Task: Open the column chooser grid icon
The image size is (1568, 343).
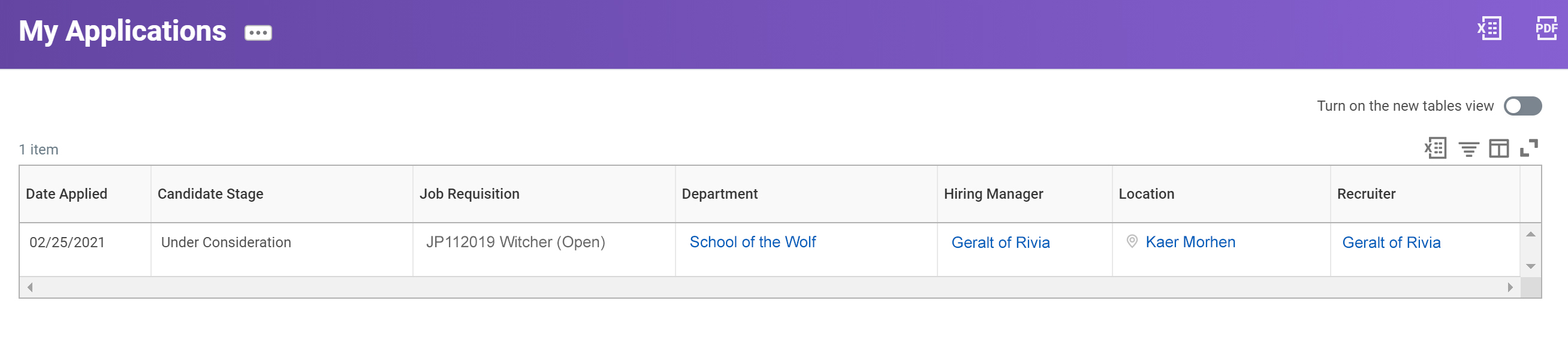Action: (x=1498, y=148)
